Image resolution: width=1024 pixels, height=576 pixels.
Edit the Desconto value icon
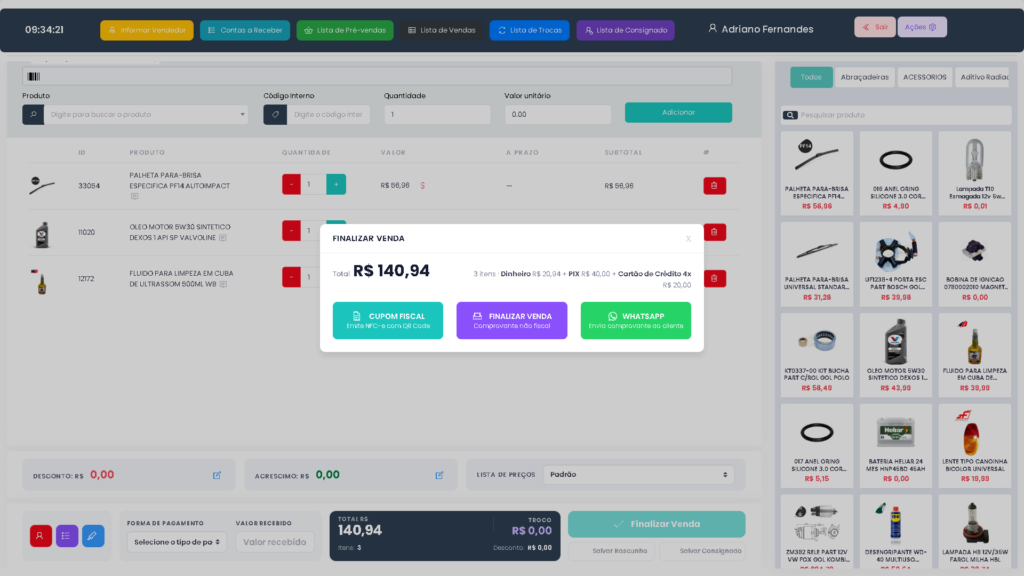click(217, 475)
